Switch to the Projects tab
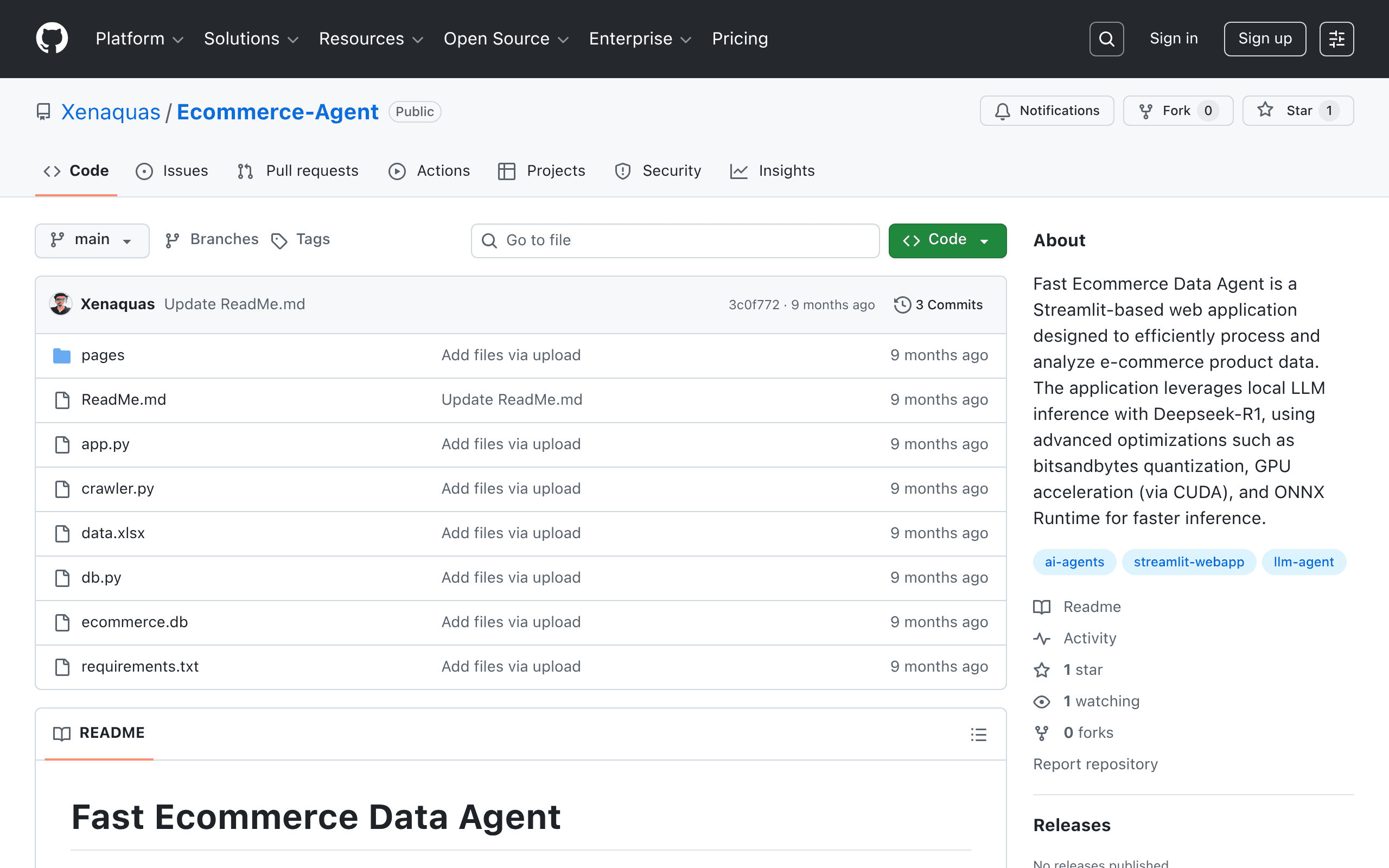Screen dimensions: 1389x868 pyautogui.click(x=541, y=170)
